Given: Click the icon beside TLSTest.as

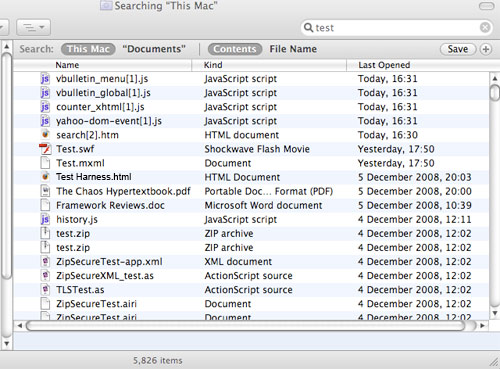Looking at the screenshot, I should click(x=45, y=289).
